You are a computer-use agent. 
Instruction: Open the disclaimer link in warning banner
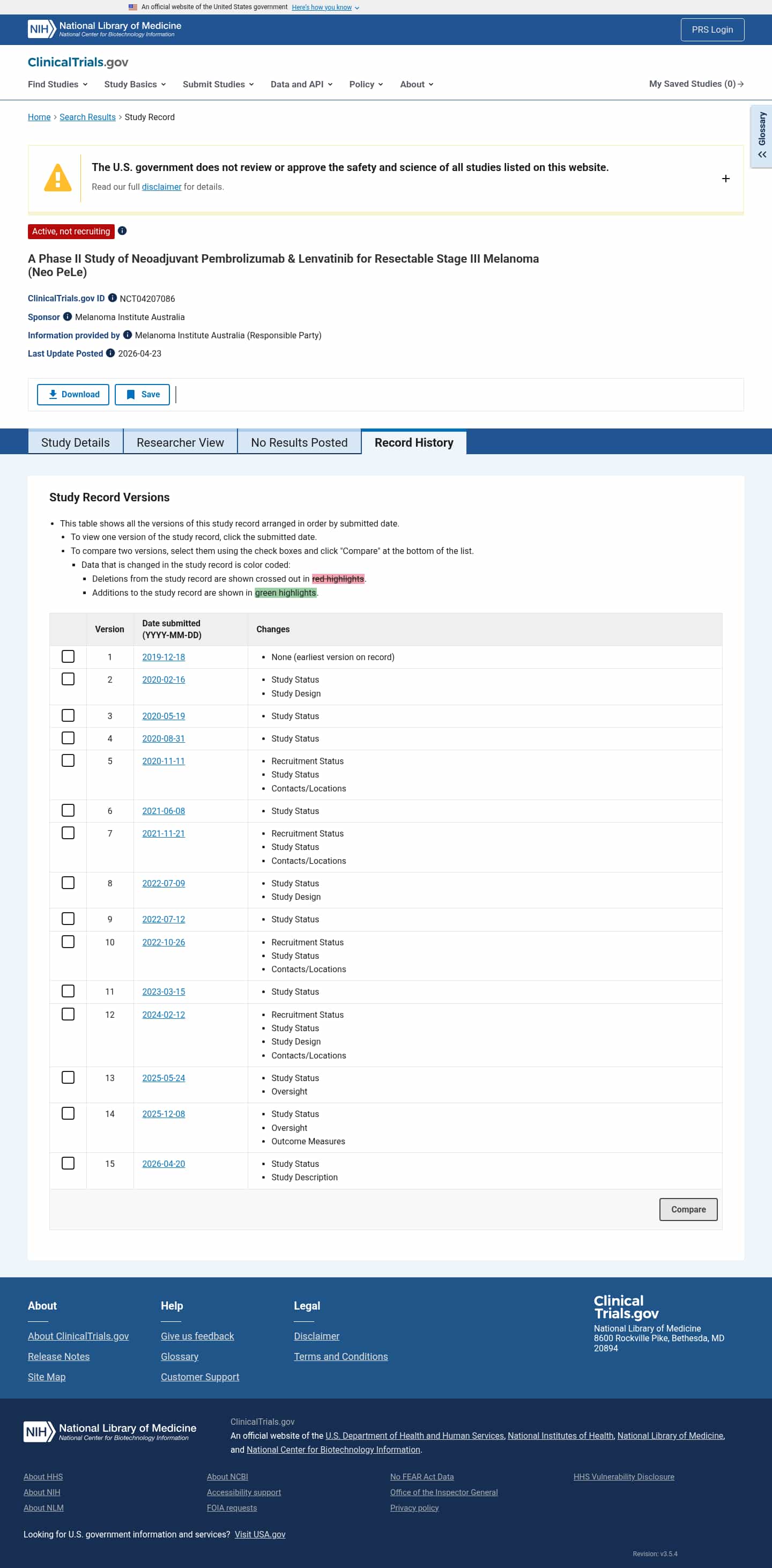click(x=162, y=187)
